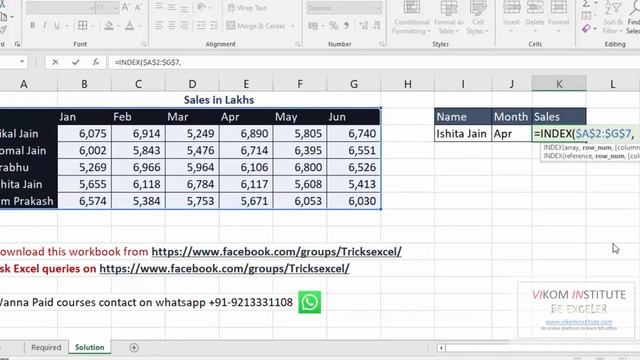Viewport: 640px width, 360px height.
Task: Launch the Number format dialog launcher
Action: [382, 44]
